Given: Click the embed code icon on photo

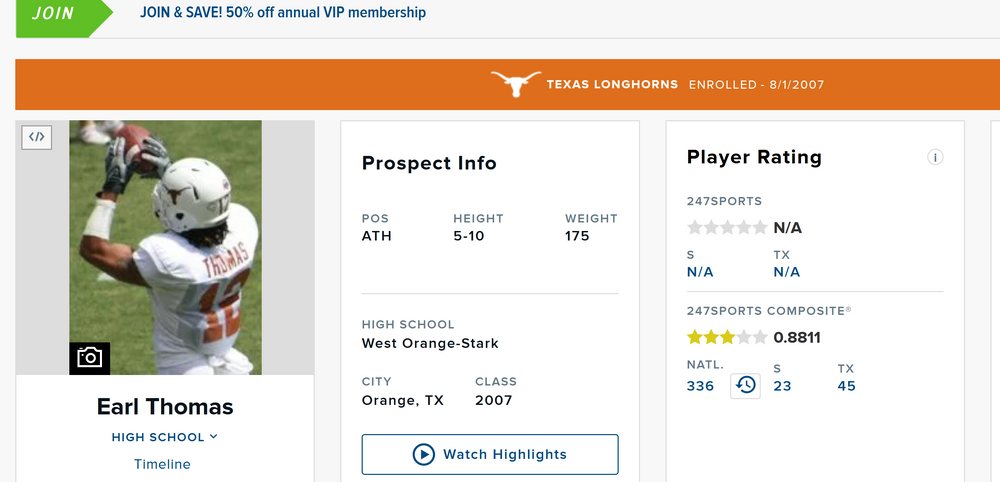Looking at the screenshot, I should (x=36, y=137).
